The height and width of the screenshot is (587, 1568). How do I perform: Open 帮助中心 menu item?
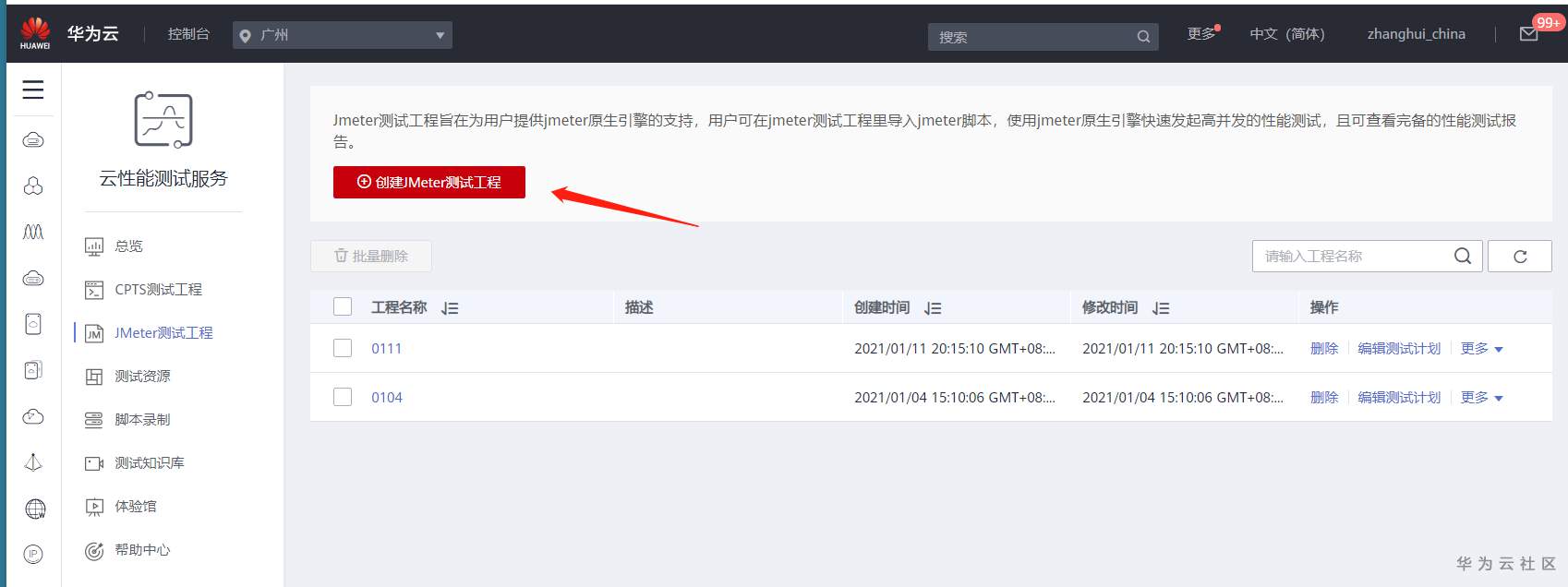pos(142,550)
